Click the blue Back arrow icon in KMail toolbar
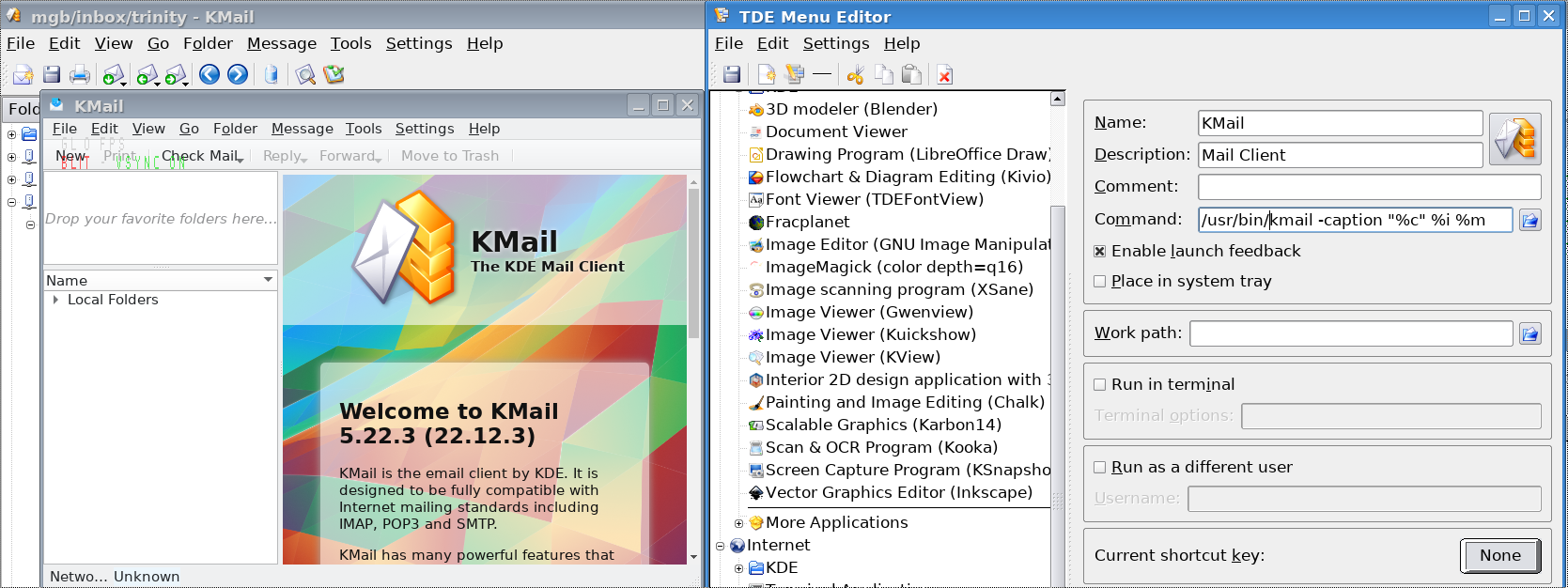 (x=210, y=74)
